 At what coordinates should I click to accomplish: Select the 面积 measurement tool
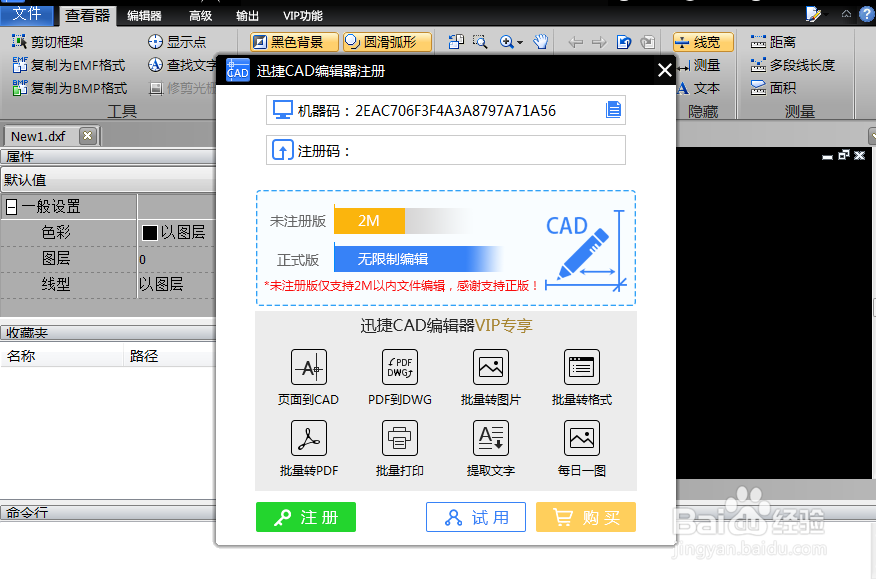click(x=773, y=88)
